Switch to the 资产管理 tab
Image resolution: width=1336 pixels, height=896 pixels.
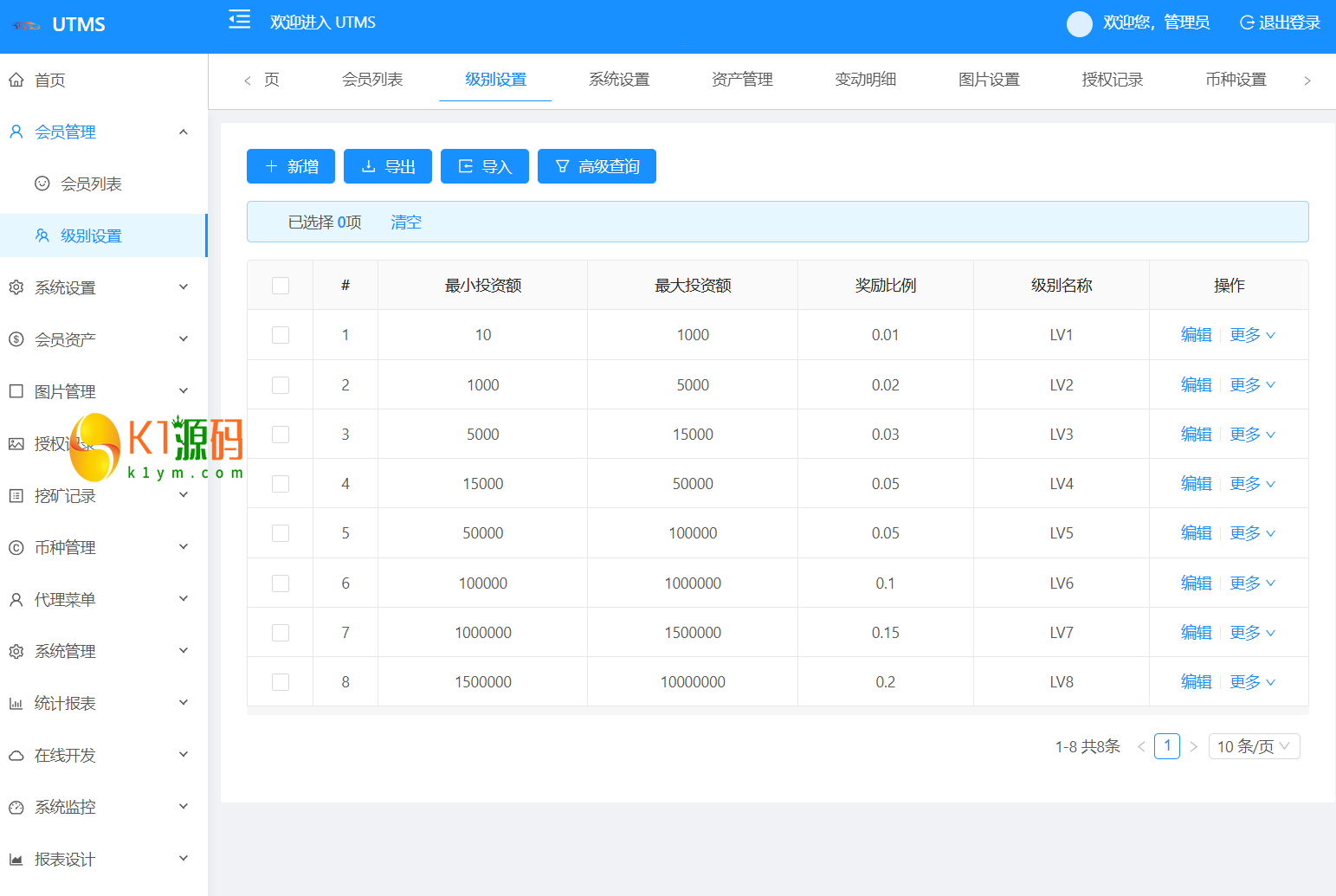pos(742,80)
